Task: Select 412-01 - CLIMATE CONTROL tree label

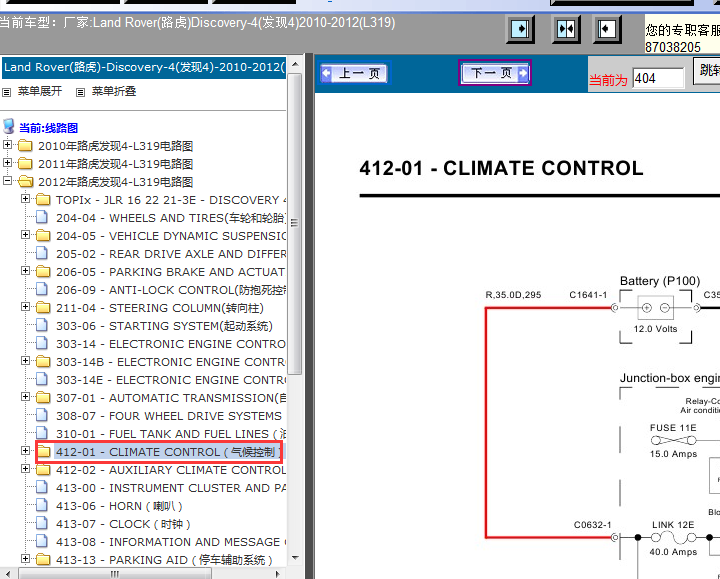Action: coord(168,452)
